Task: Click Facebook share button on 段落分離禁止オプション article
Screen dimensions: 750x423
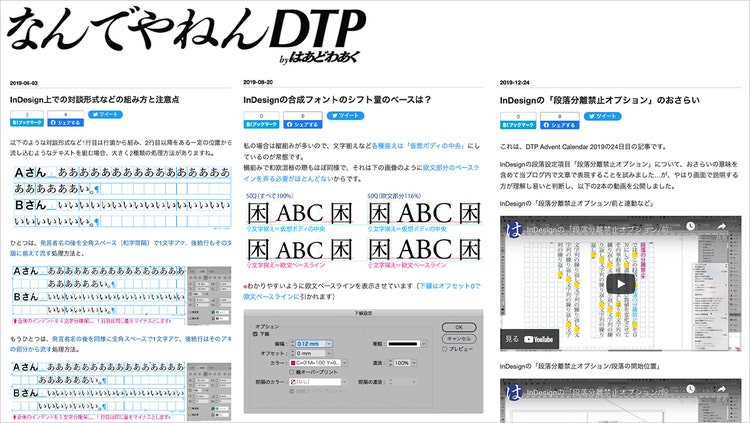Action: 560,121
